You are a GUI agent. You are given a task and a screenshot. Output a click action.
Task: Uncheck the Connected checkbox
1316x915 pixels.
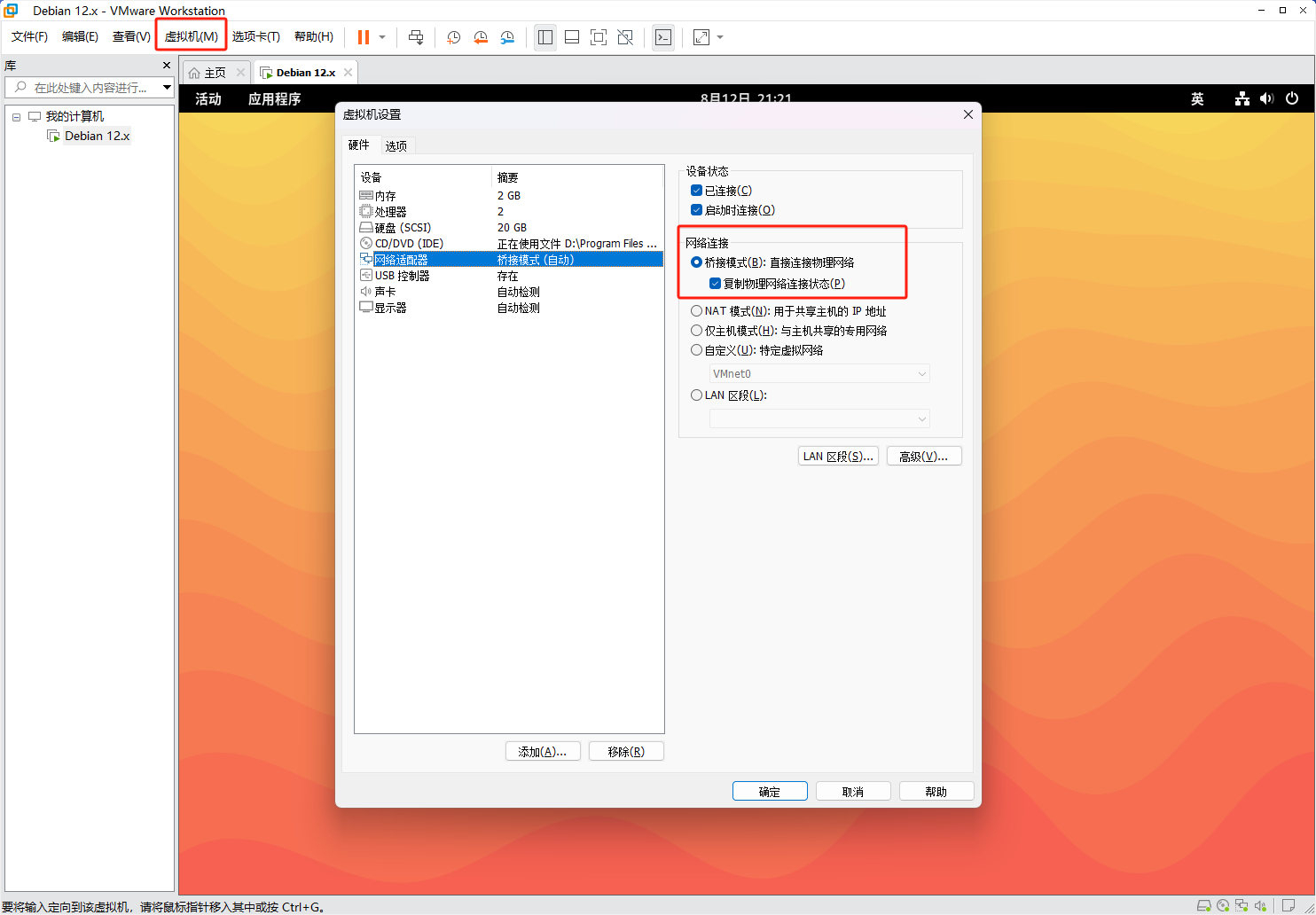[x=697, y=191]
